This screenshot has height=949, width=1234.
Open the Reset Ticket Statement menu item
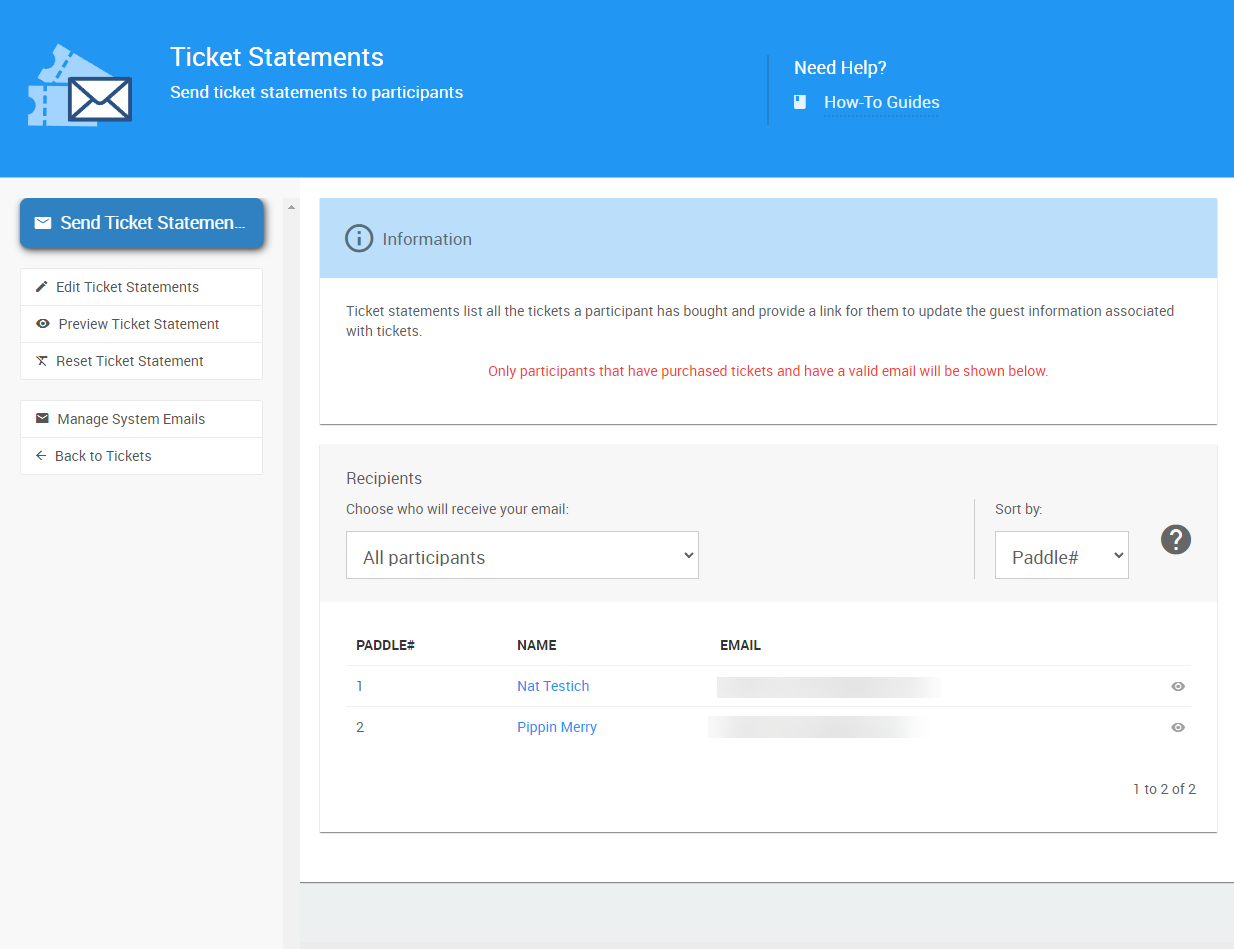[x=130, y=361]
